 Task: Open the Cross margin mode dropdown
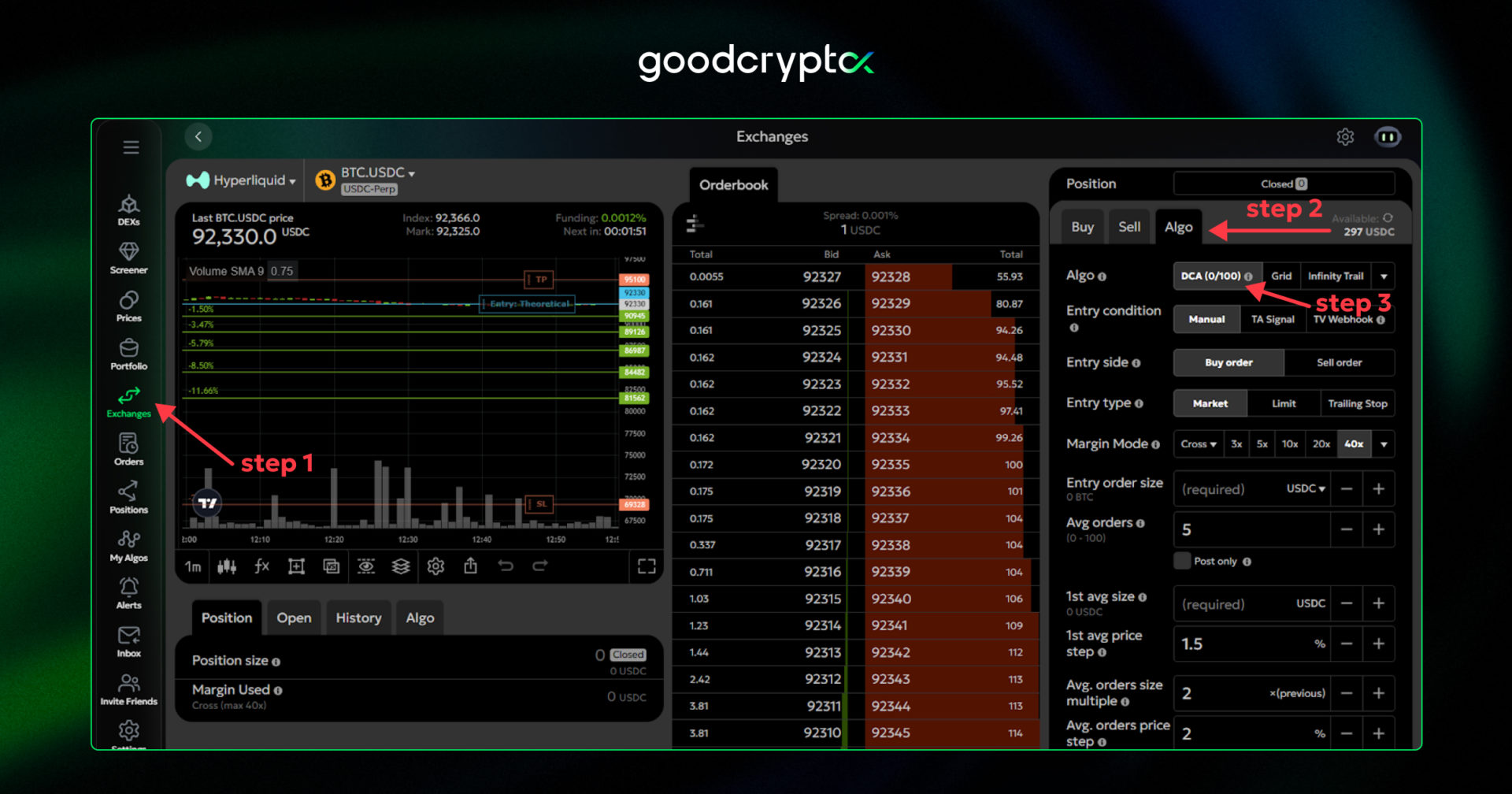[x=1198, y=444]
